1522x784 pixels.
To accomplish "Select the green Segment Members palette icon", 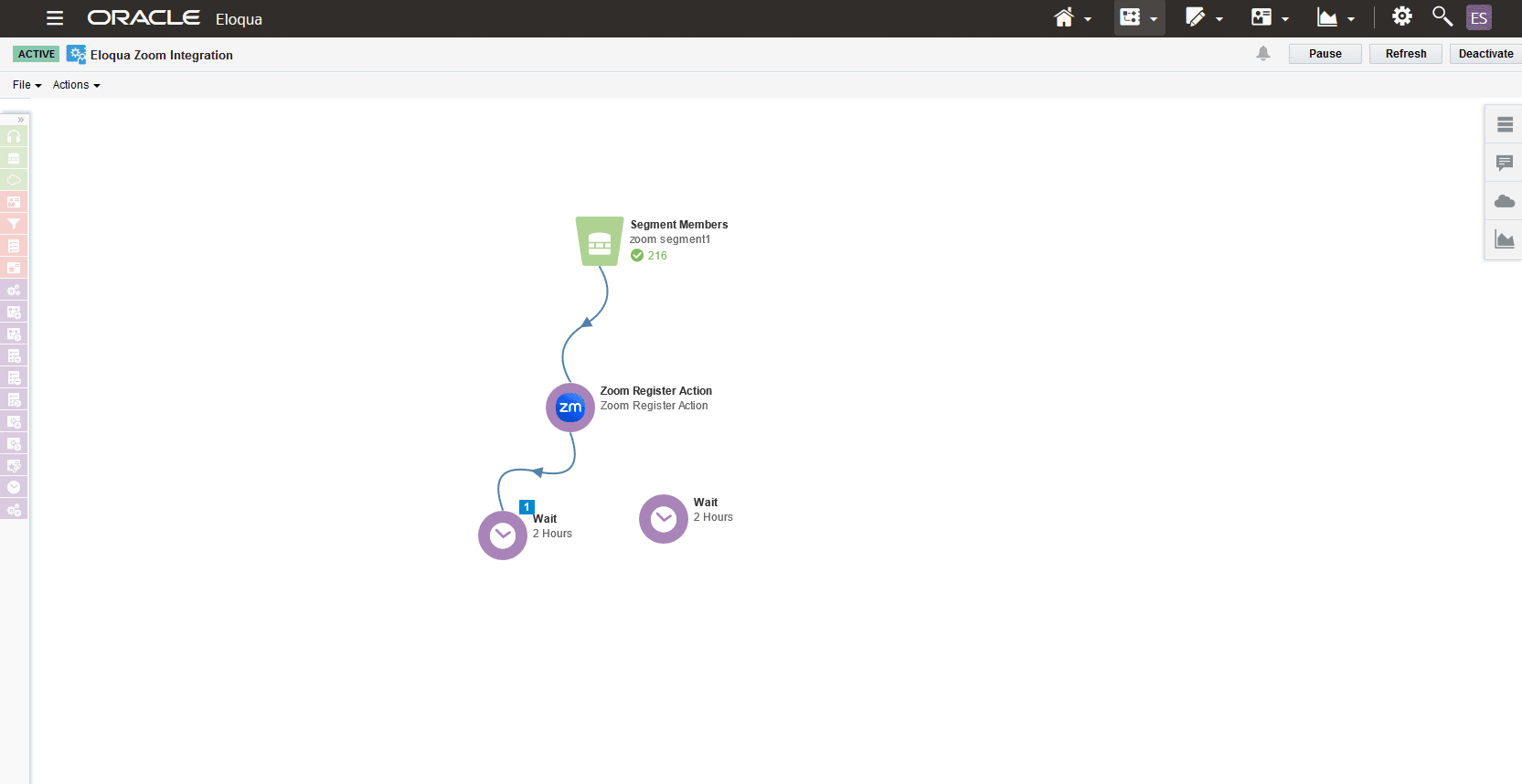I will pos(14,158).
